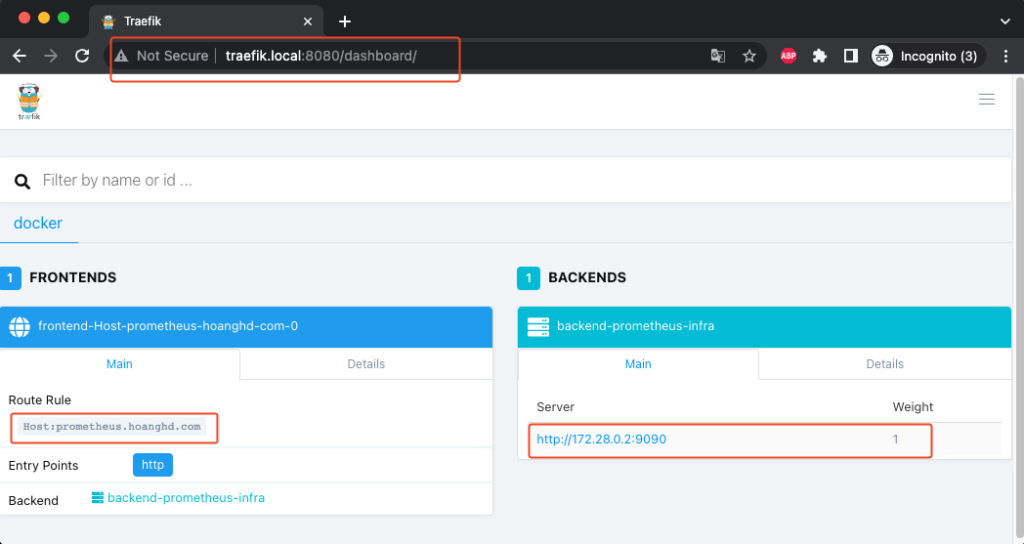Image resolution: width=1024 pixels, height=544 pixels.
Task: Click the address bar URL
Action: tap(321, 56)
